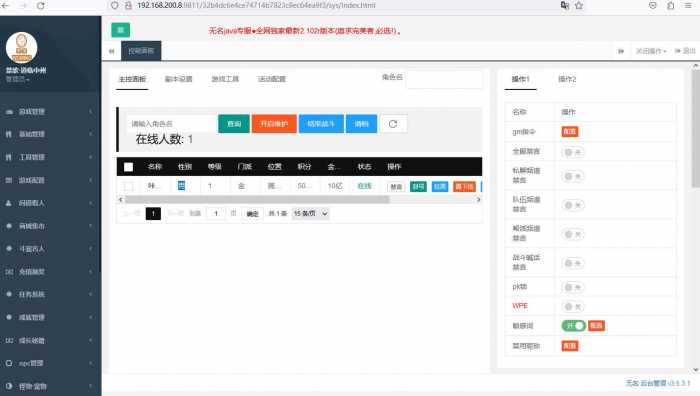Click the translate page icon in address bar
This screenshot has width=700, height=396.
[x=565, y=5]
